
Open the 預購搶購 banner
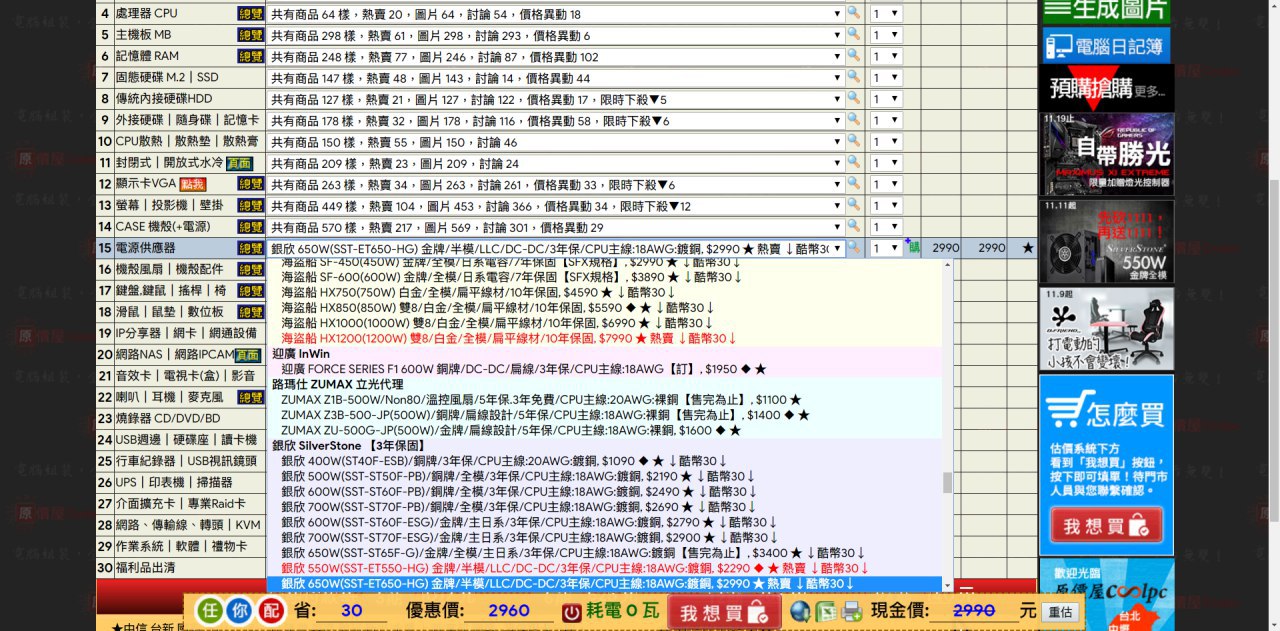click(1106, 88)
